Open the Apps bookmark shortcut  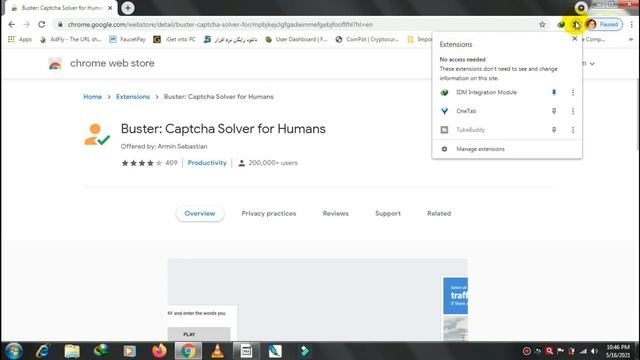pyautogui.click(x=20, y=39)
